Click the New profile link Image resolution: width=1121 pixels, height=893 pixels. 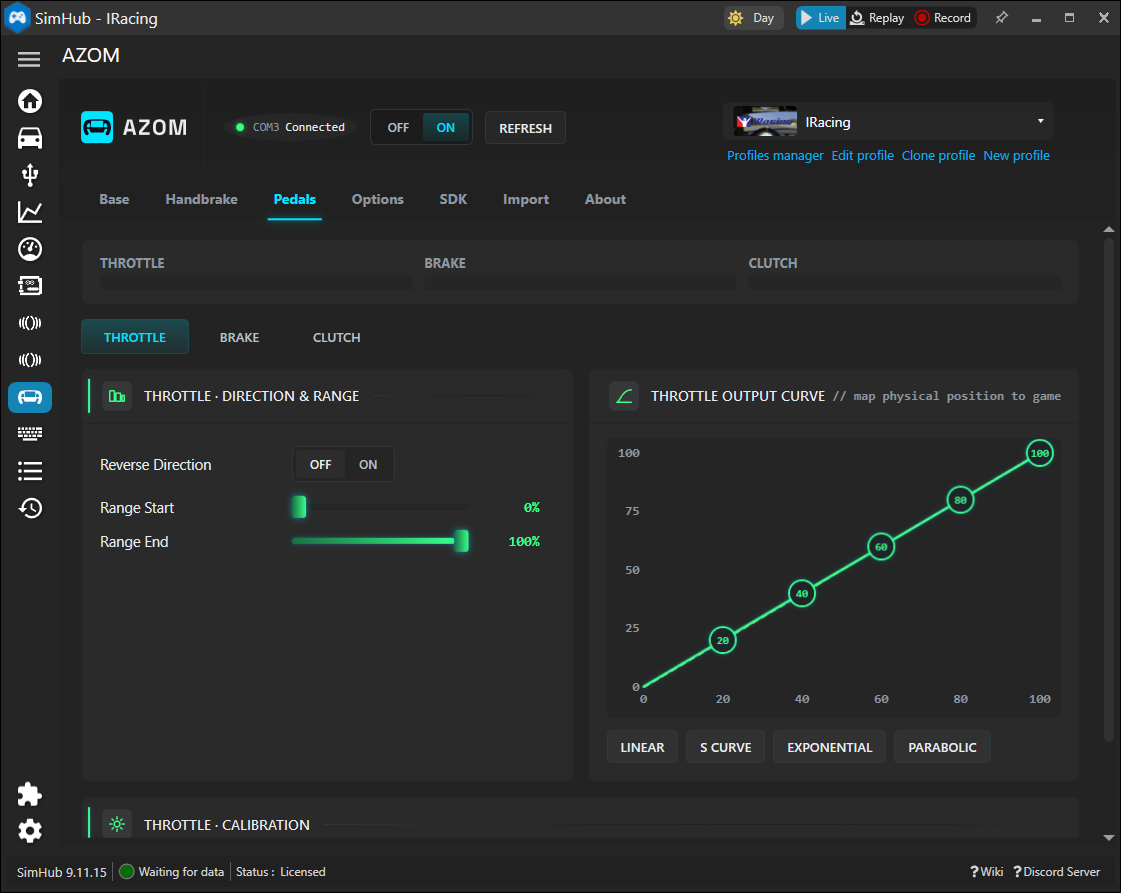pos(1017,155)
